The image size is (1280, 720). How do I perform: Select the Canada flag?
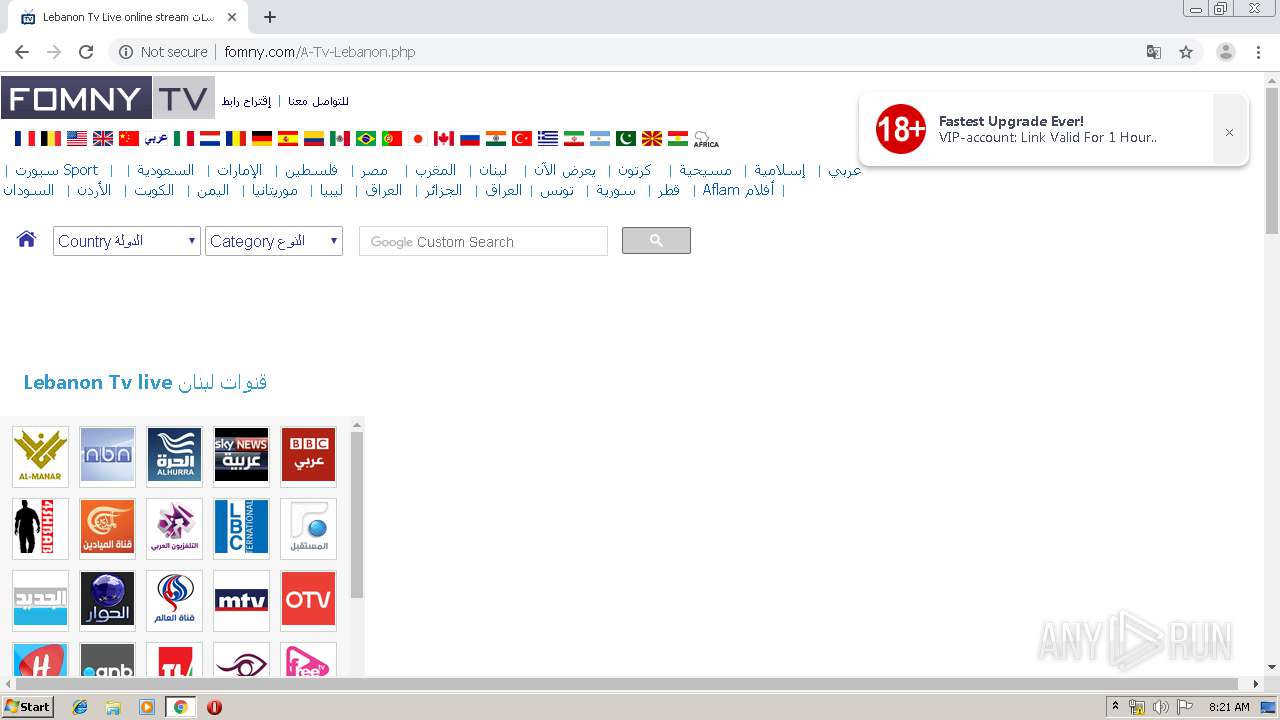point(444,139)
